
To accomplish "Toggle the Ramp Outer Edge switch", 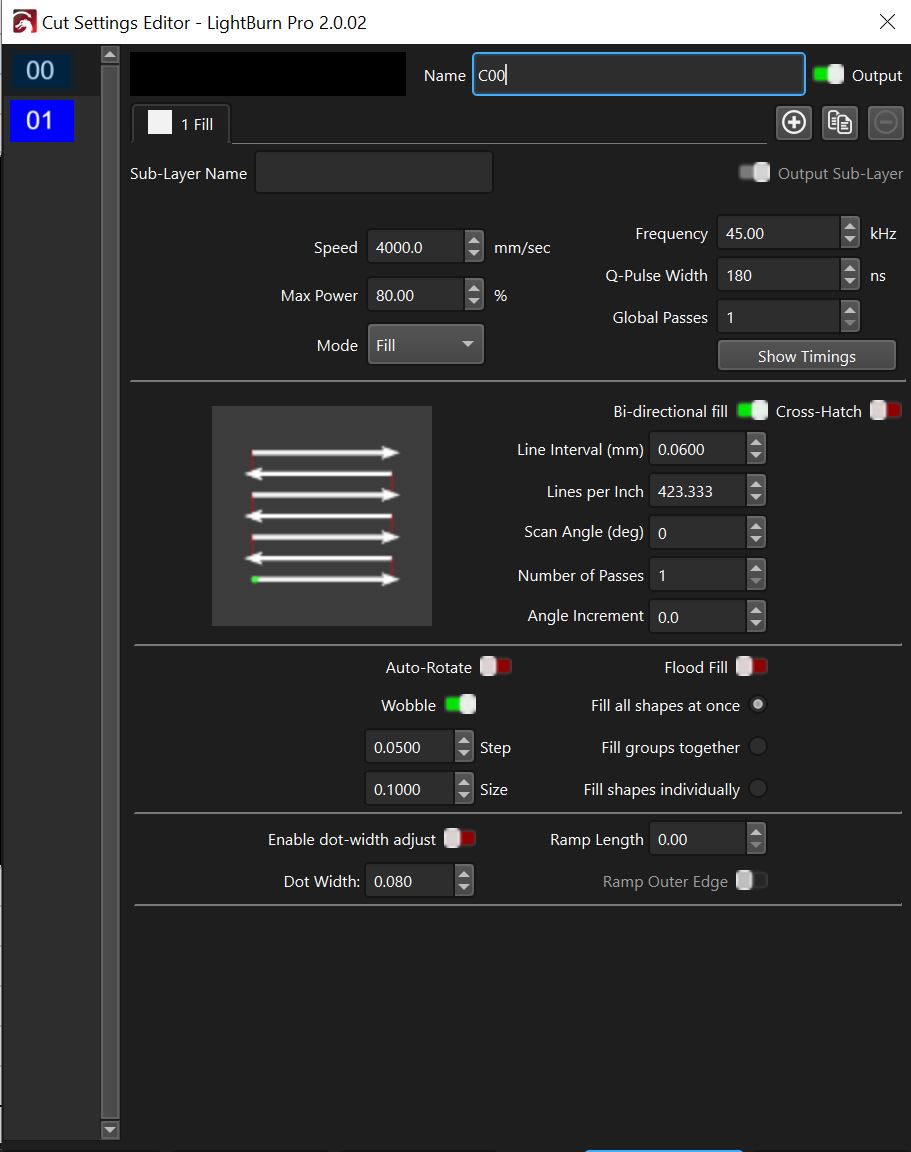I will (751, 880).
